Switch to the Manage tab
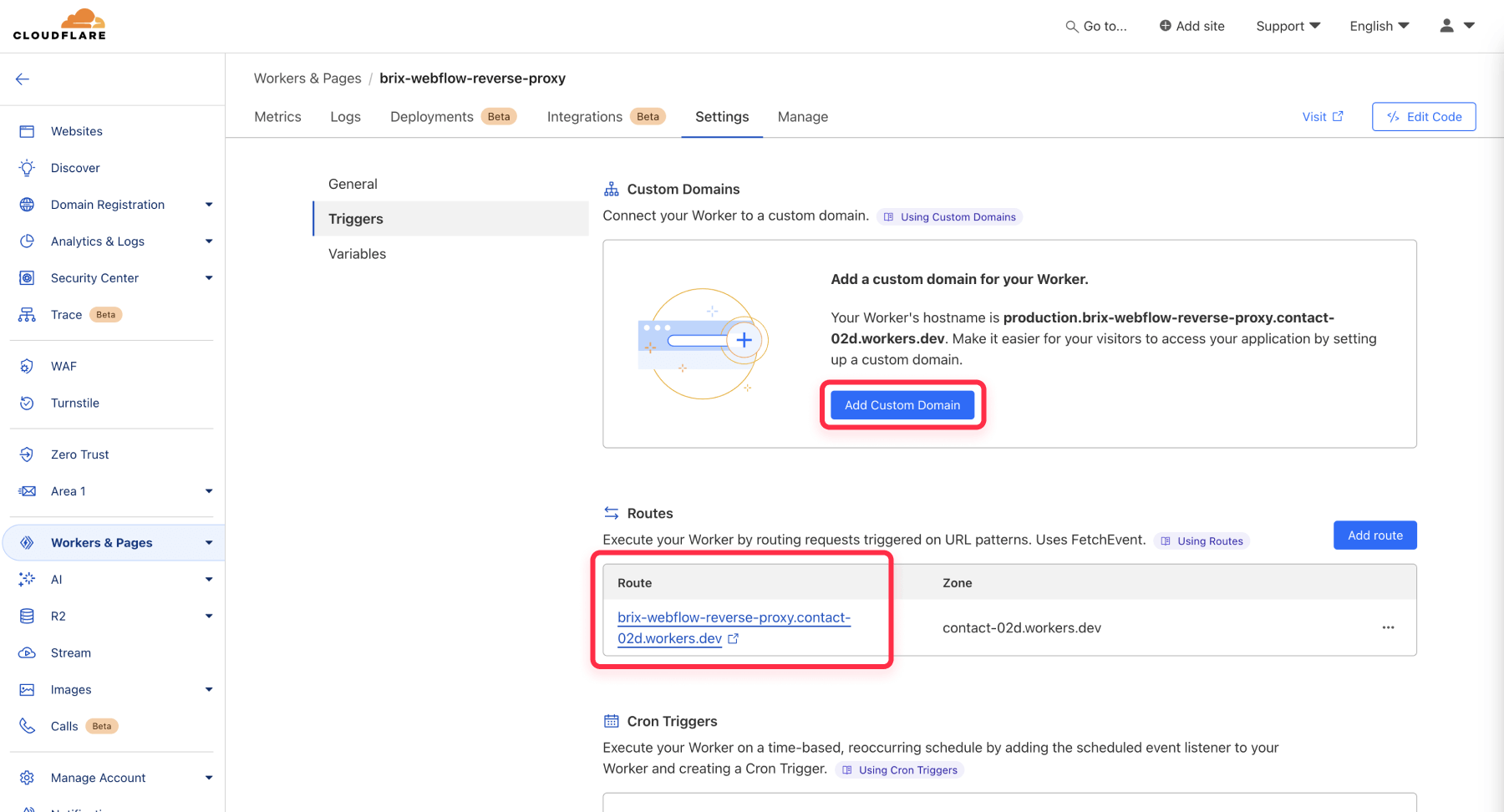 pos(803,117)
